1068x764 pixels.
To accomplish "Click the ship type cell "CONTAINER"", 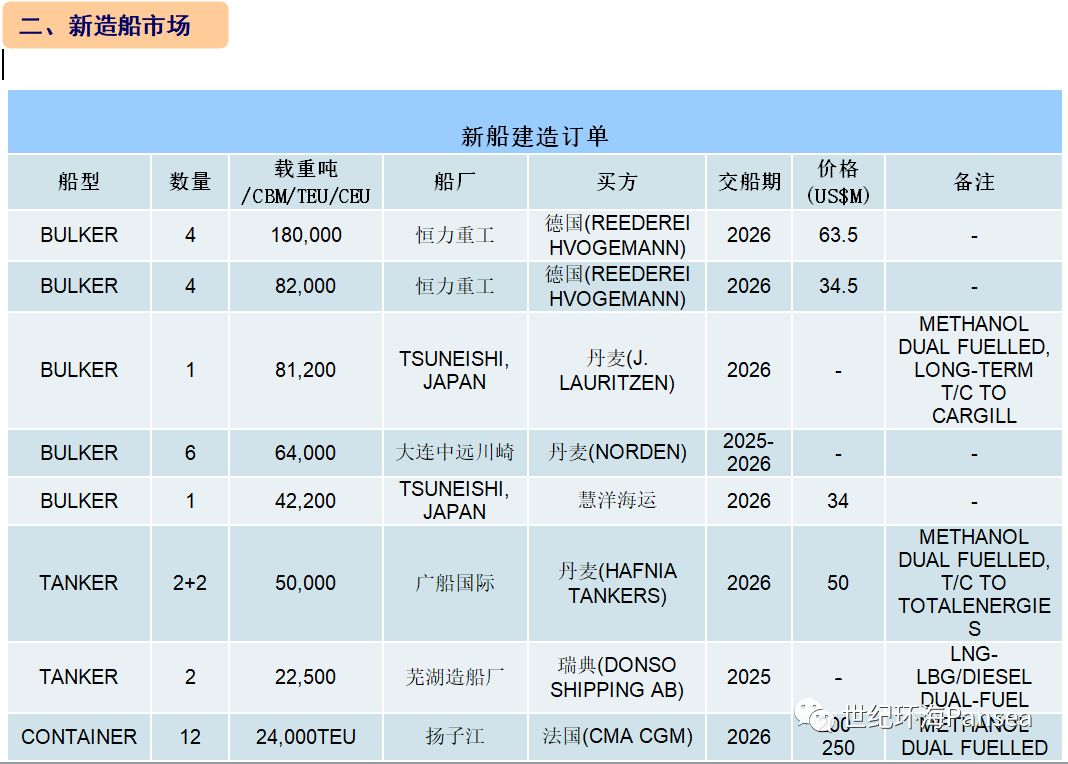I will 79,737.
